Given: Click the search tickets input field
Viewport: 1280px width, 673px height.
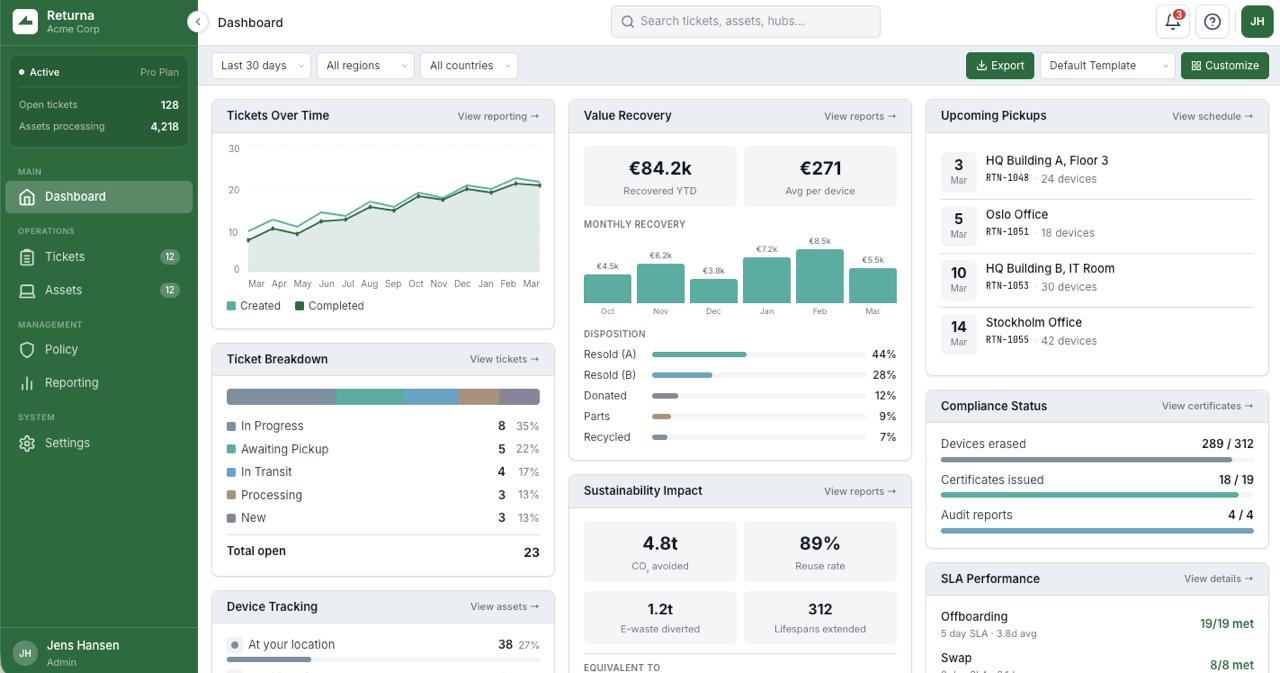Looking at the screenshot, I should tap(746, 21).
